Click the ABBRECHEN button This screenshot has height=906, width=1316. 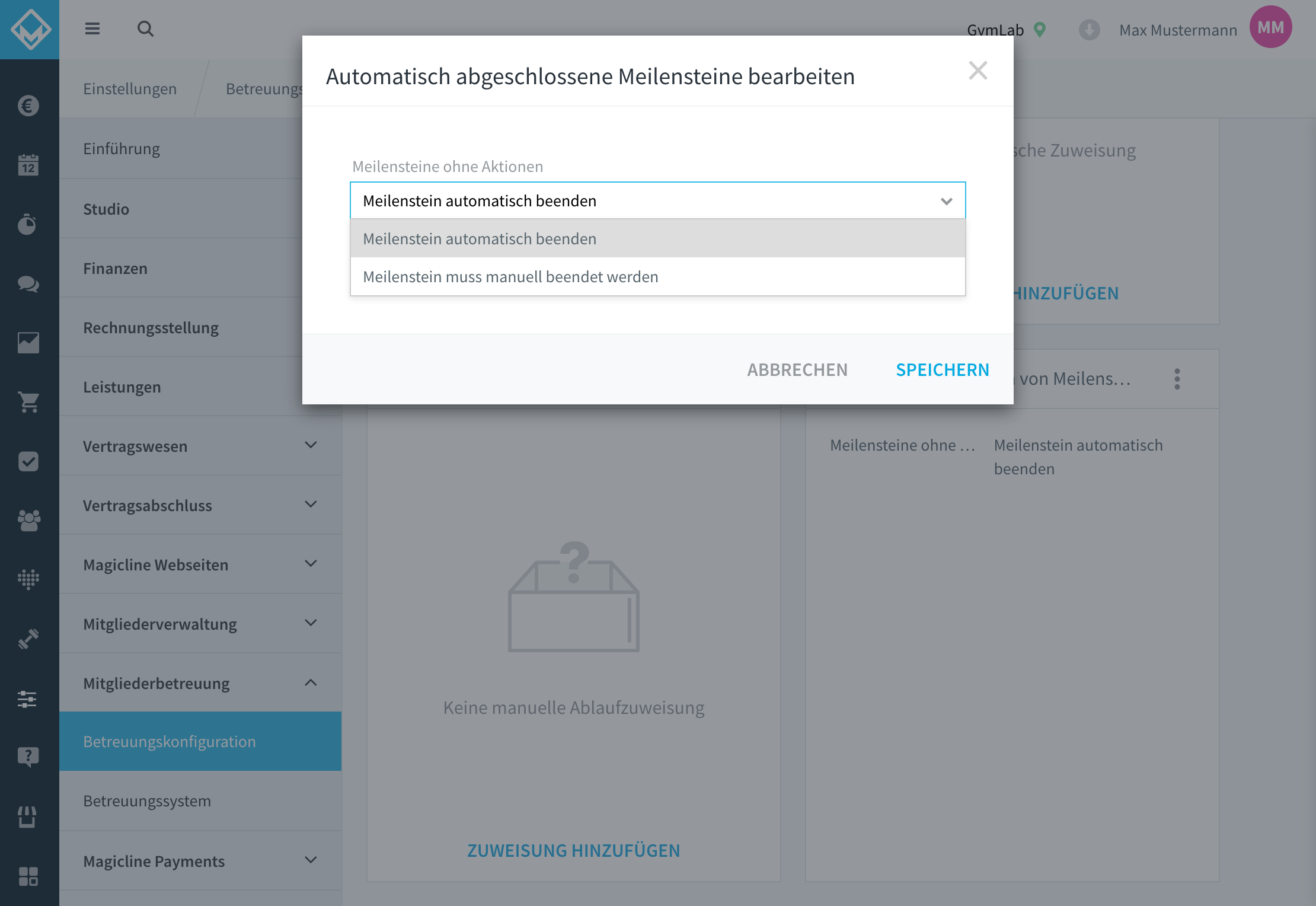(x=797, y=370)
